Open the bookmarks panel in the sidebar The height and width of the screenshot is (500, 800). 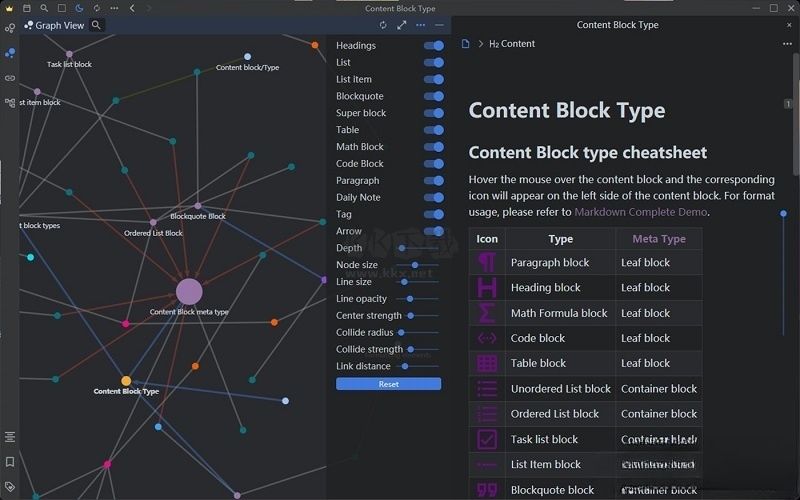(x=10, y=462)
